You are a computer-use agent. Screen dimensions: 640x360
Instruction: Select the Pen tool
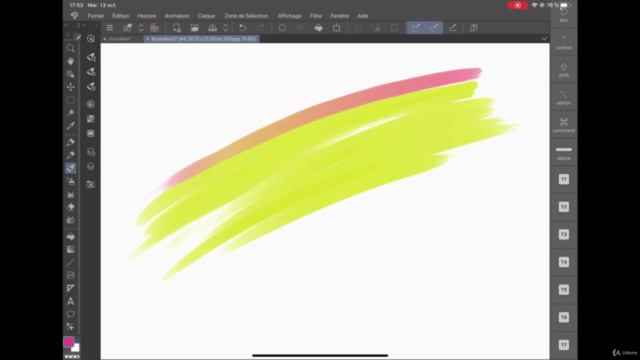(70, 142)
